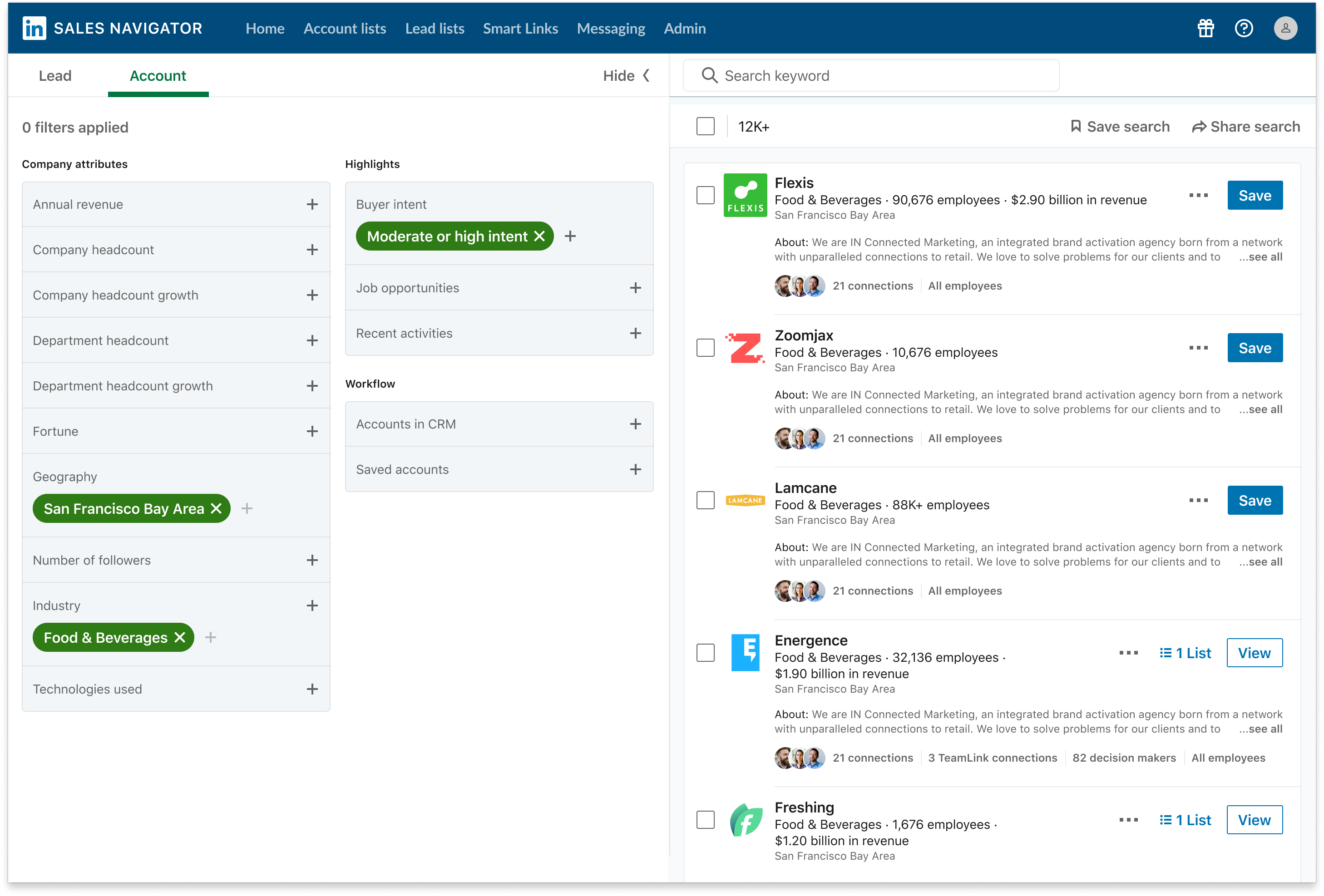Image resolution: width=1324 pixels, height=896 pixels.
Task: Click the Lamcane company logo
Action: (x=745, y=500)
